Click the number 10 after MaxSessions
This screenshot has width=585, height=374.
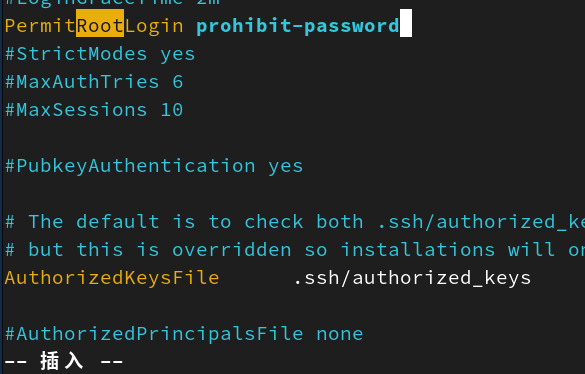click(x=172, y=110)
